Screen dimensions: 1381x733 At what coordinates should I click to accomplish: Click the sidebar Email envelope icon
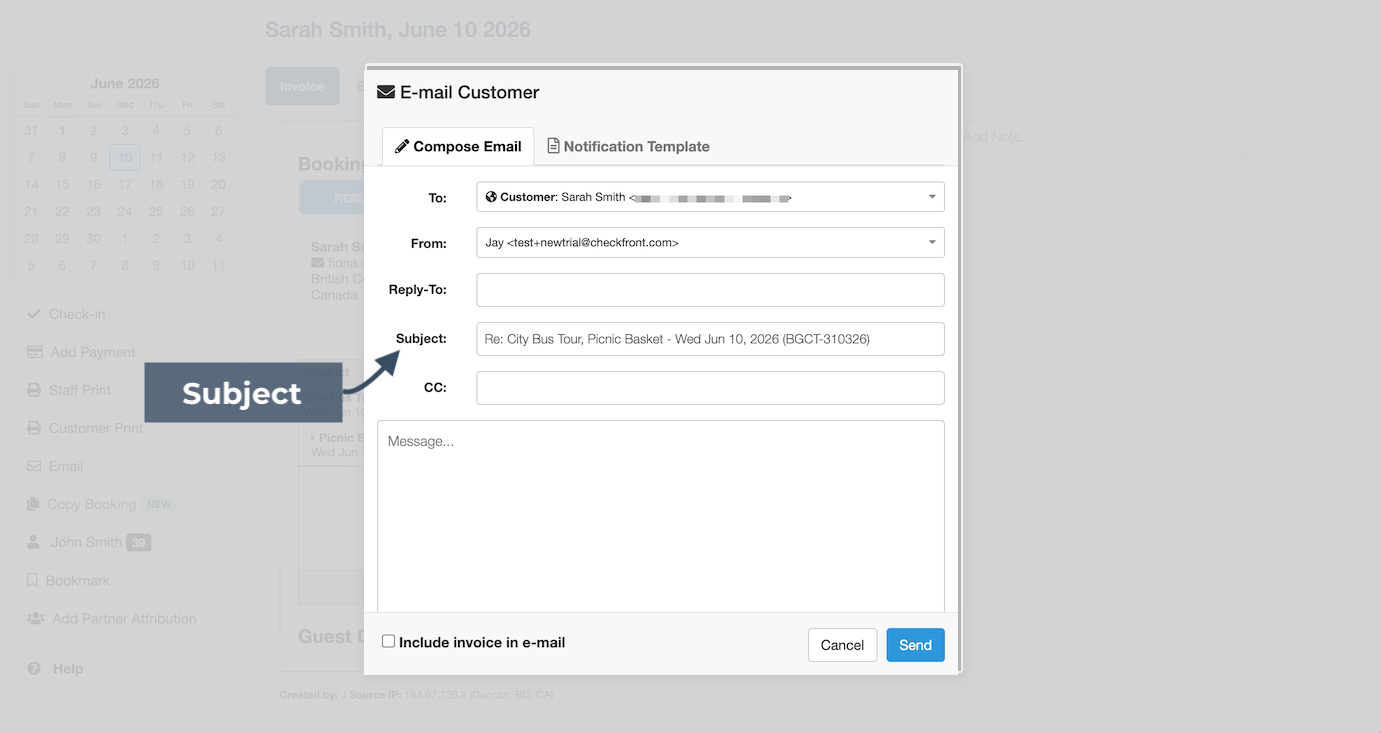34,466
